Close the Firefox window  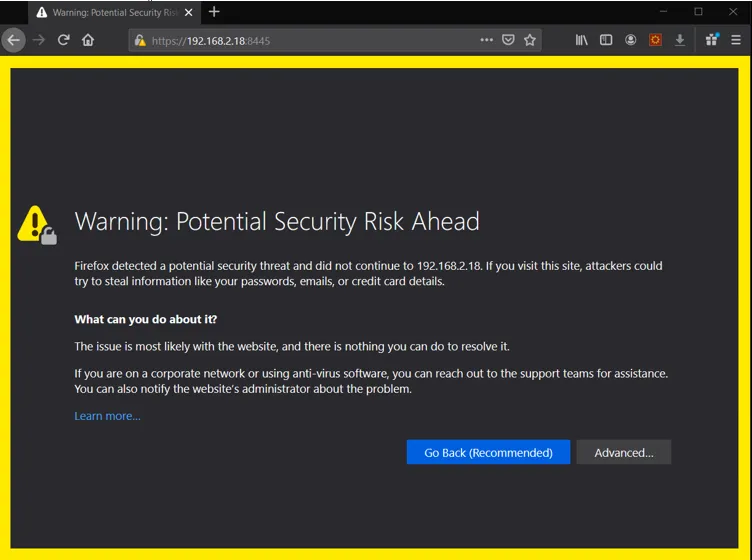click(733, 12)
